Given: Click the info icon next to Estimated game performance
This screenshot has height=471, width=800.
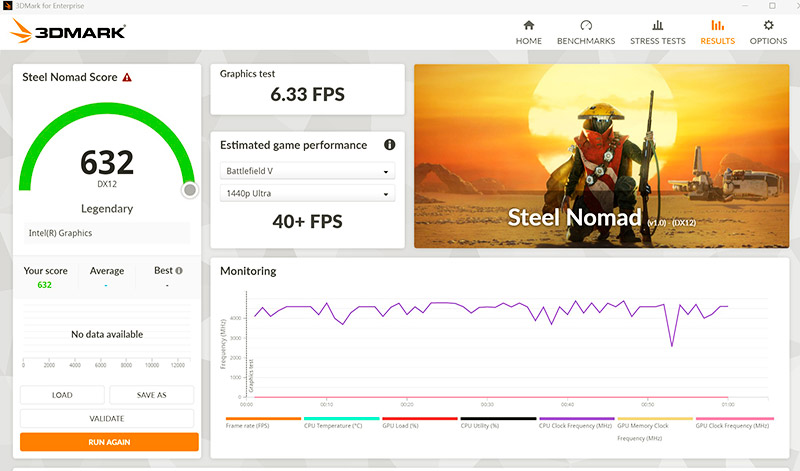Looking at the screenshot, I should pyautogui.click(x=389, y=145).
